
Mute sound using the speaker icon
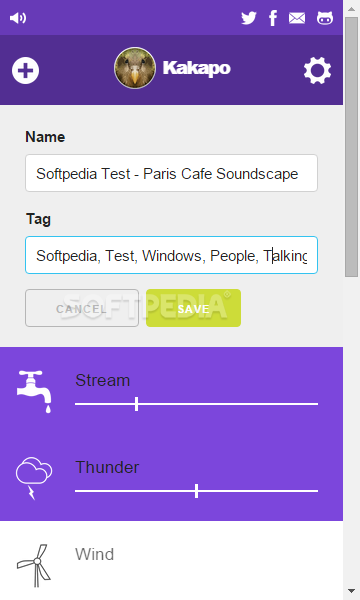[18, 18]
